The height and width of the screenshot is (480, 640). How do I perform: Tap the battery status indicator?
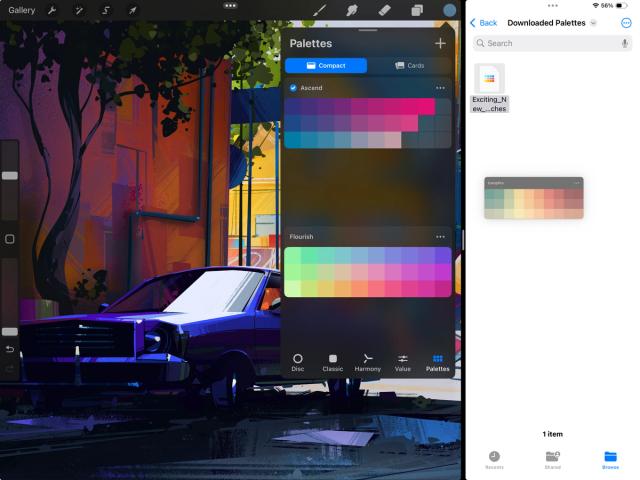point(621,6)
